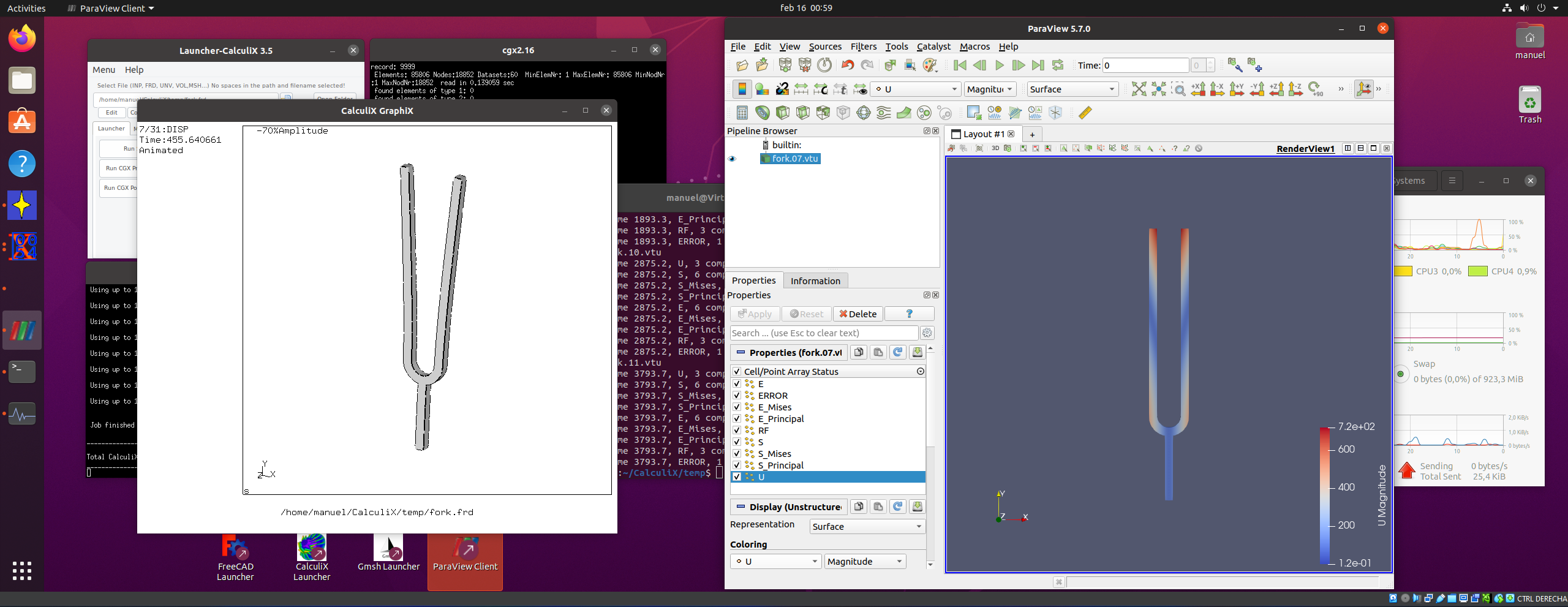
Task: Click the Threshold filter icon
Action: (823, 113)
